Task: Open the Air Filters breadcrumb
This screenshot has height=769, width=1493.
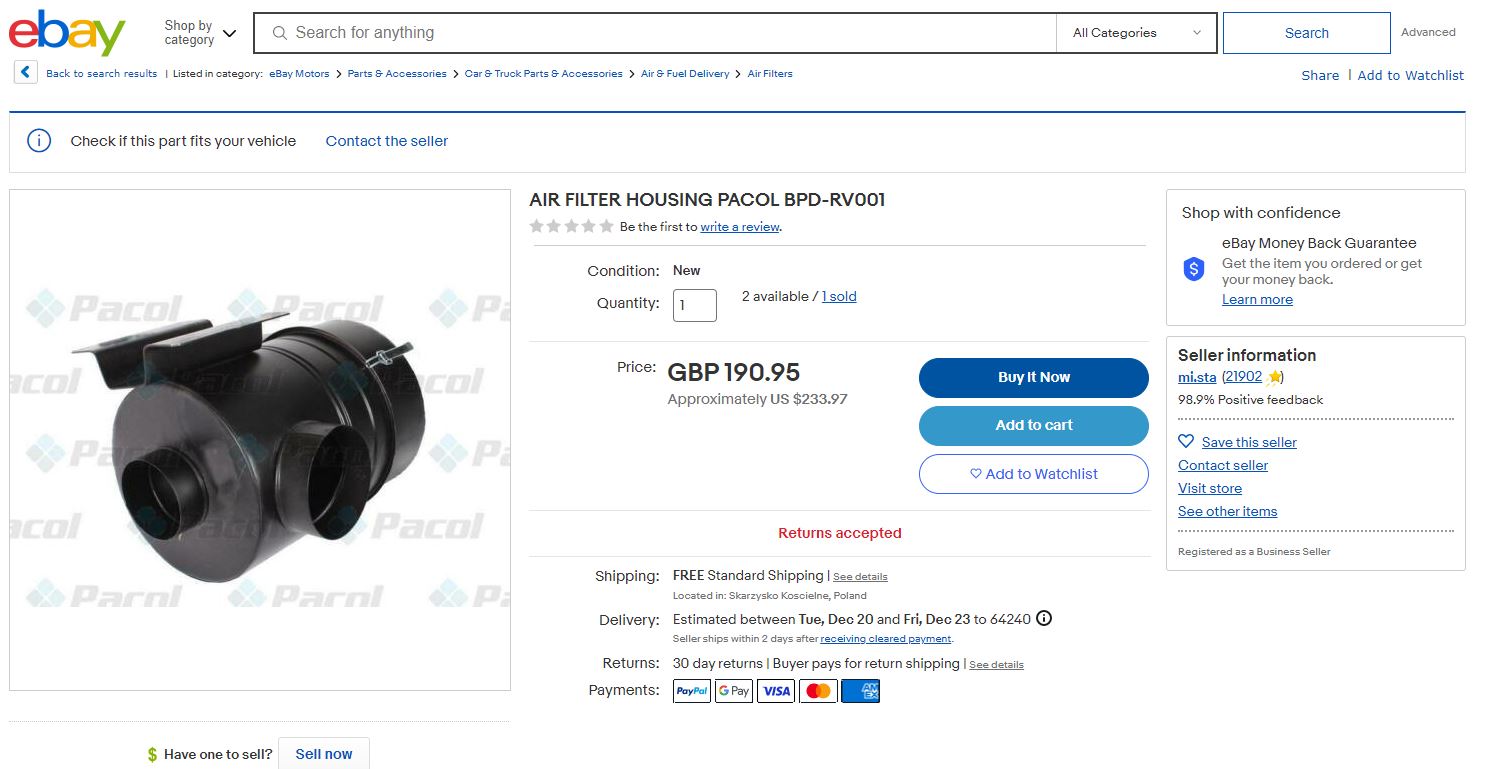Action: [x=770, y=74]
